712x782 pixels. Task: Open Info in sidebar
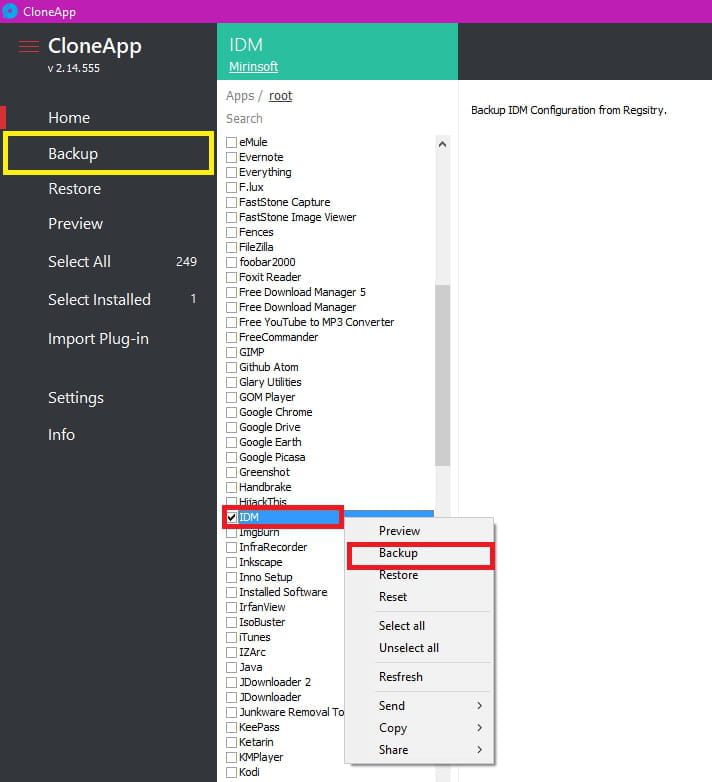[61, 434]
